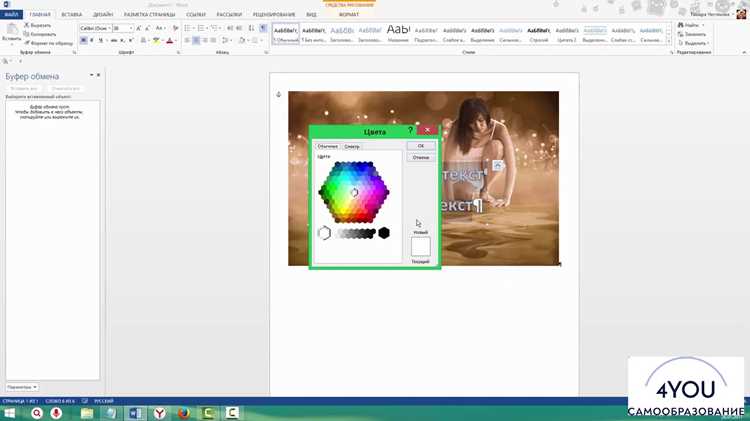750x421 pixels.
Task: Pick the large white hexagon swatch
Action: pos(324,233)
